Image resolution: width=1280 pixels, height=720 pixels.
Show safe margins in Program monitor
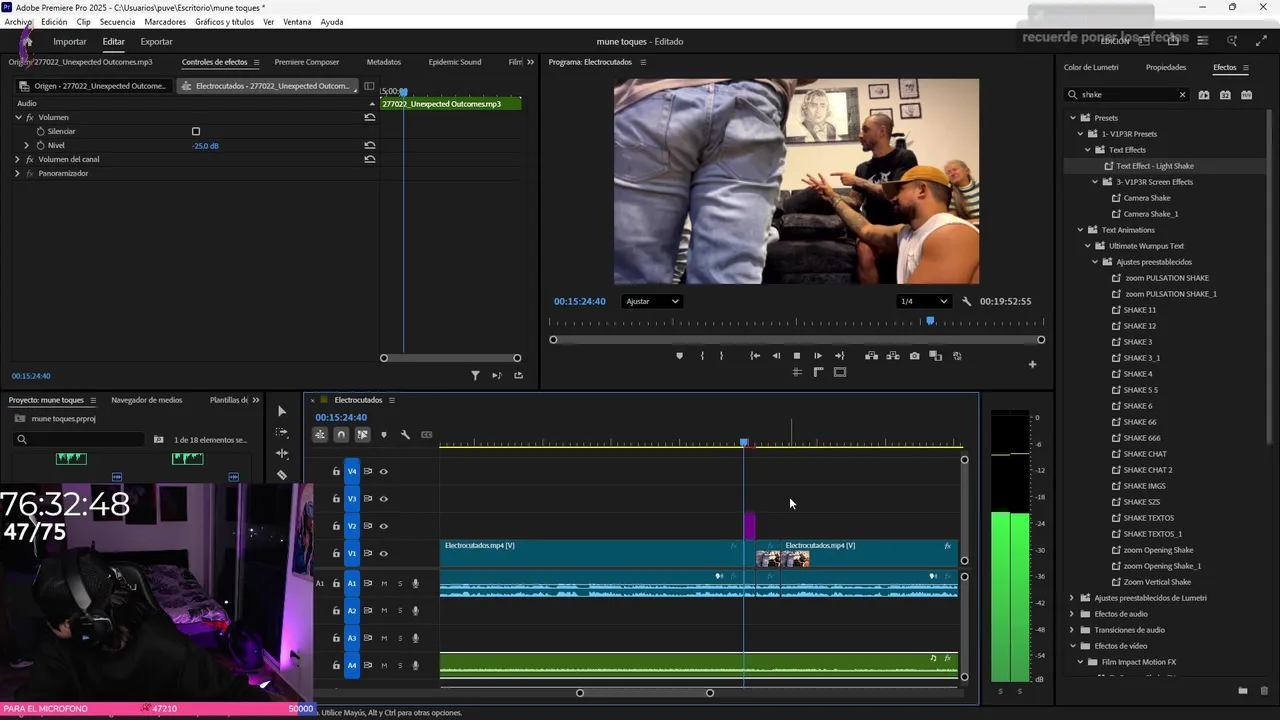click(840, 372)
